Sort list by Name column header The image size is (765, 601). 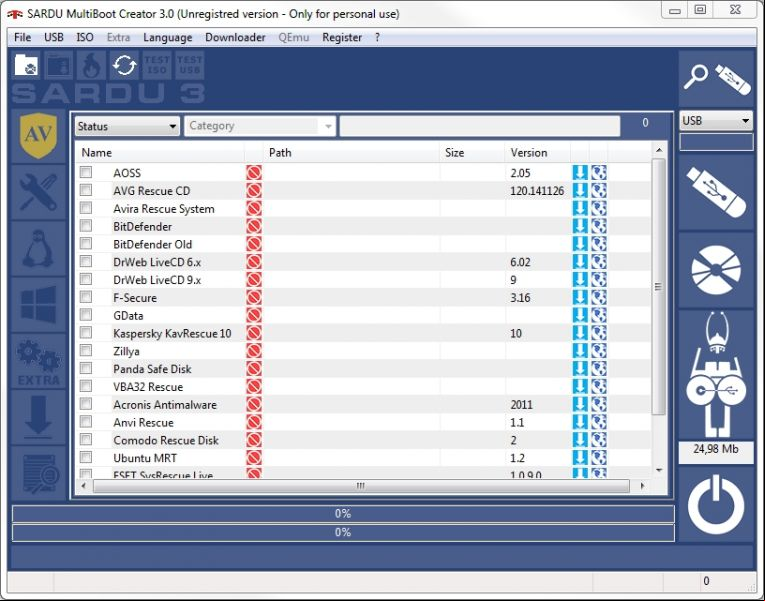(160, 153)
